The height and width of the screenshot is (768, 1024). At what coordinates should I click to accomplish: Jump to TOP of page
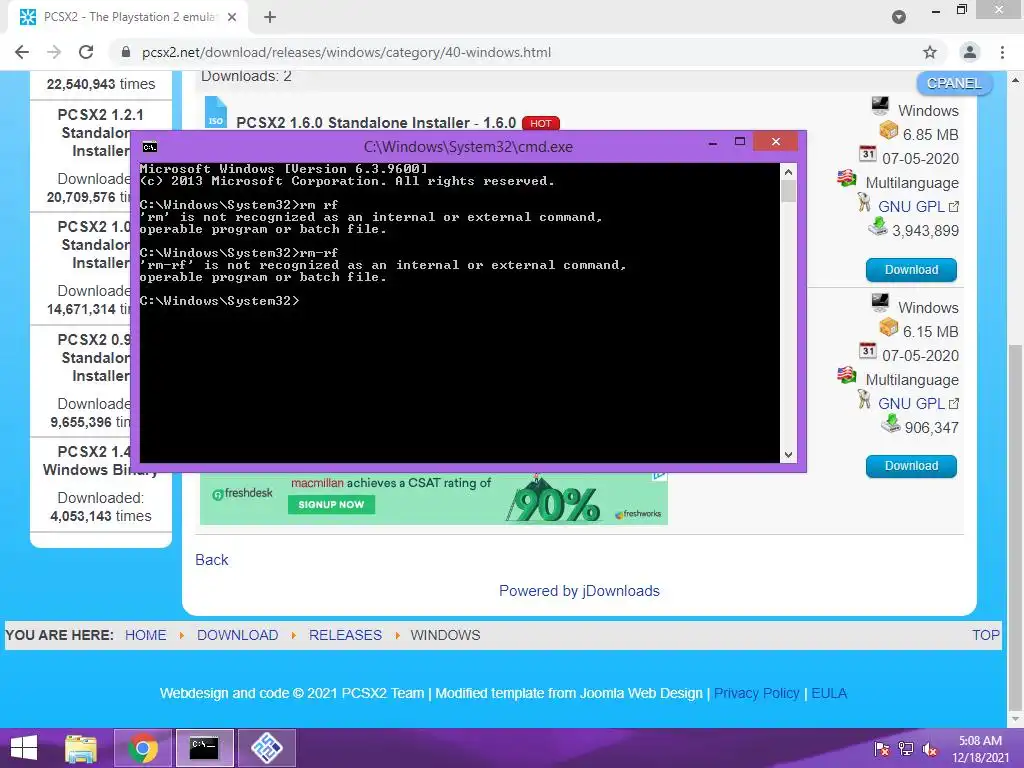coord(985,635)
